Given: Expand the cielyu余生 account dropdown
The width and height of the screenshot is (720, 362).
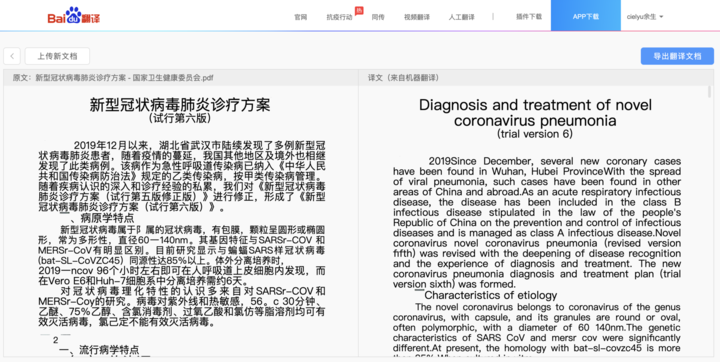Looking at the screenshot, I should 645,17.
